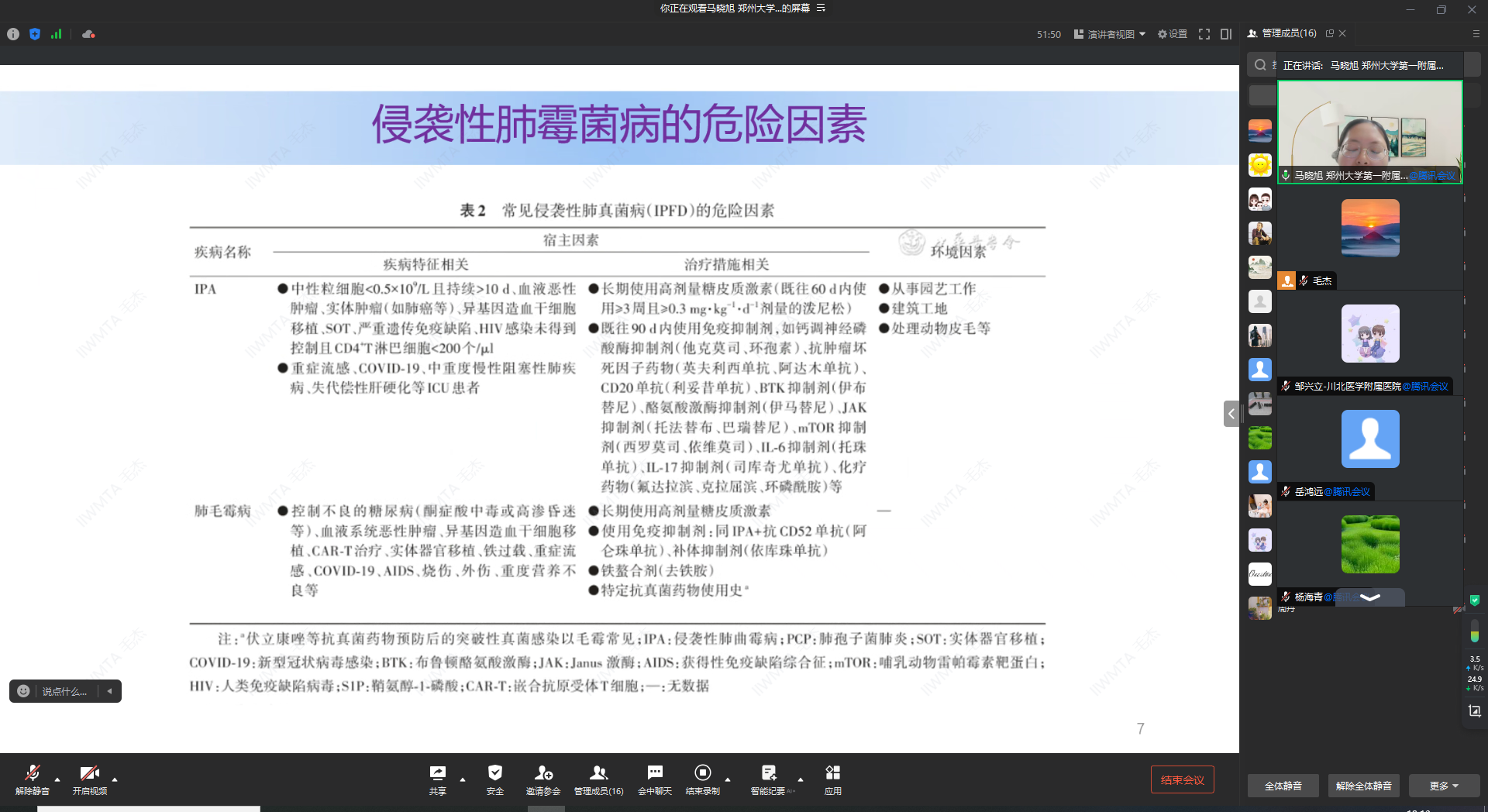This screenshot has width=1488, height=812.
Task: Open the hamburger menu at top right
Action: (1475, 33)
